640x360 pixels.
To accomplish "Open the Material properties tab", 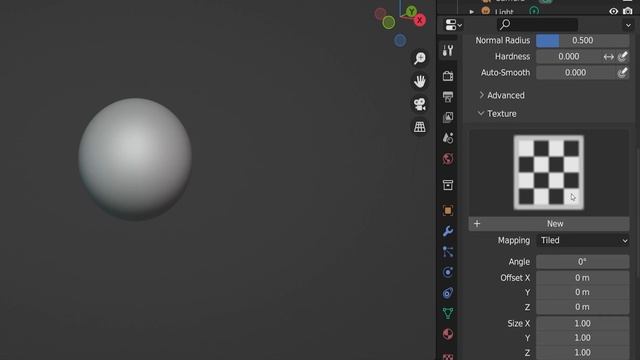I will coord(448,334).
